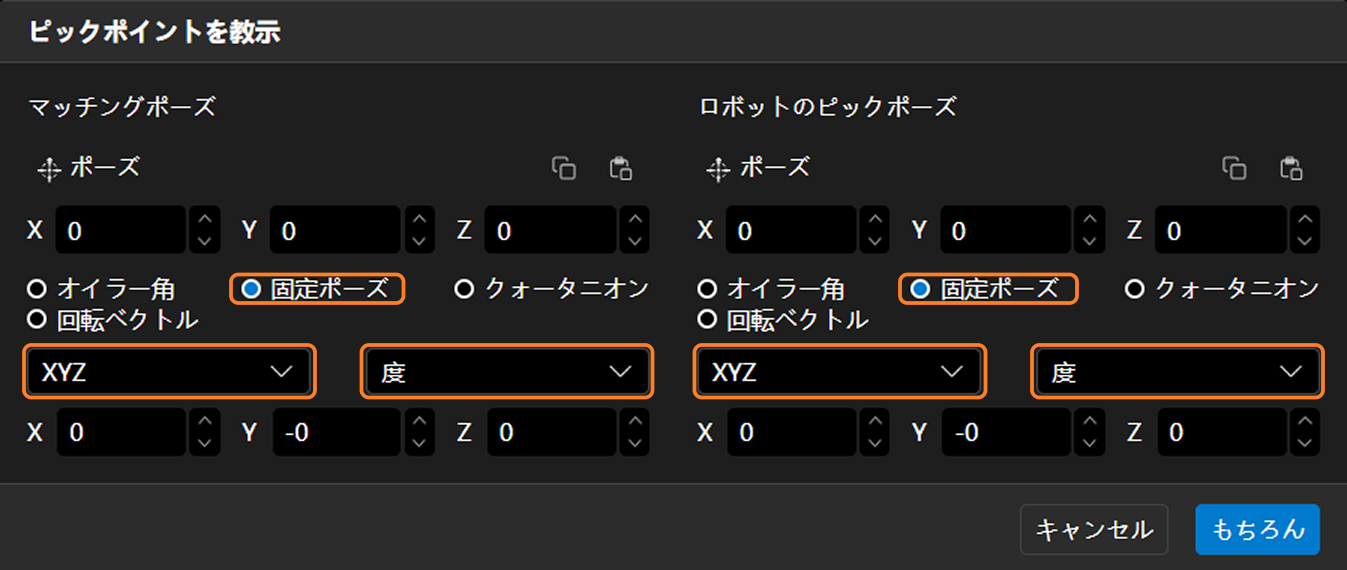Click the キャンセル button
Viewport: 1347px width, 570px height.
coord(1093,529)
